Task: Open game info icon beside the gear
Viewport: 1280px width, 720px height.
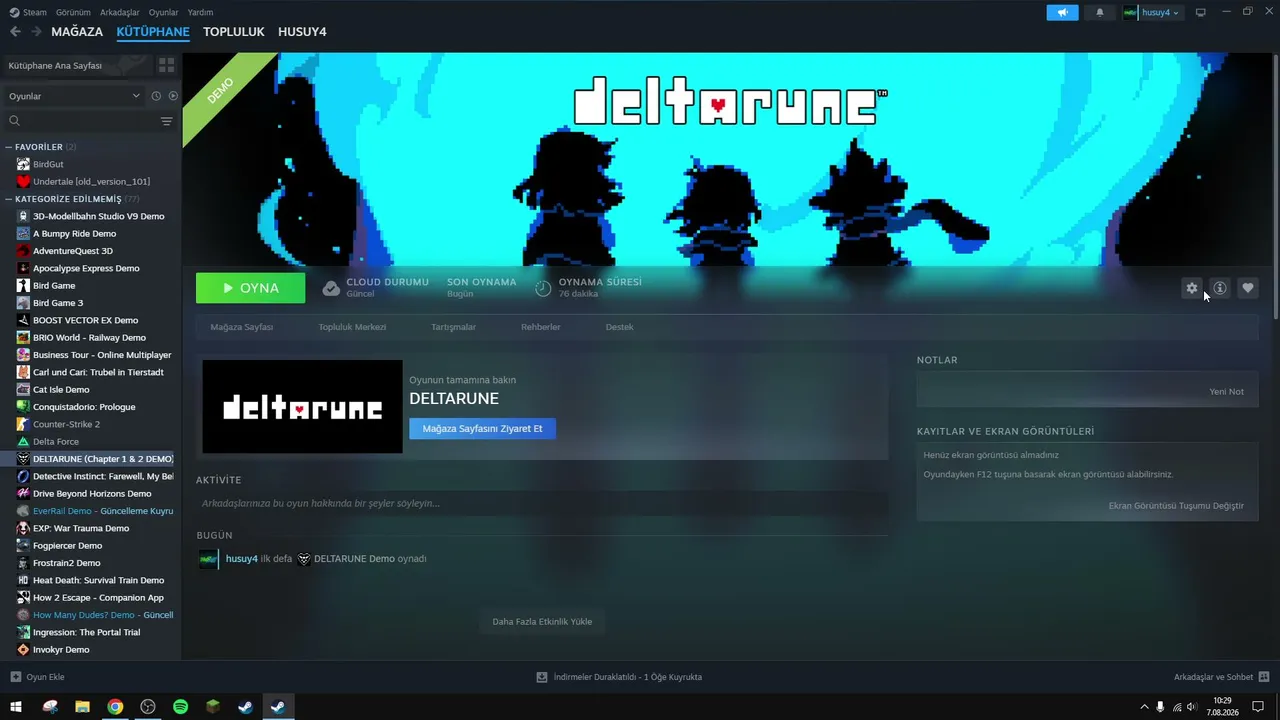Action: click(x=1219, y=288)
